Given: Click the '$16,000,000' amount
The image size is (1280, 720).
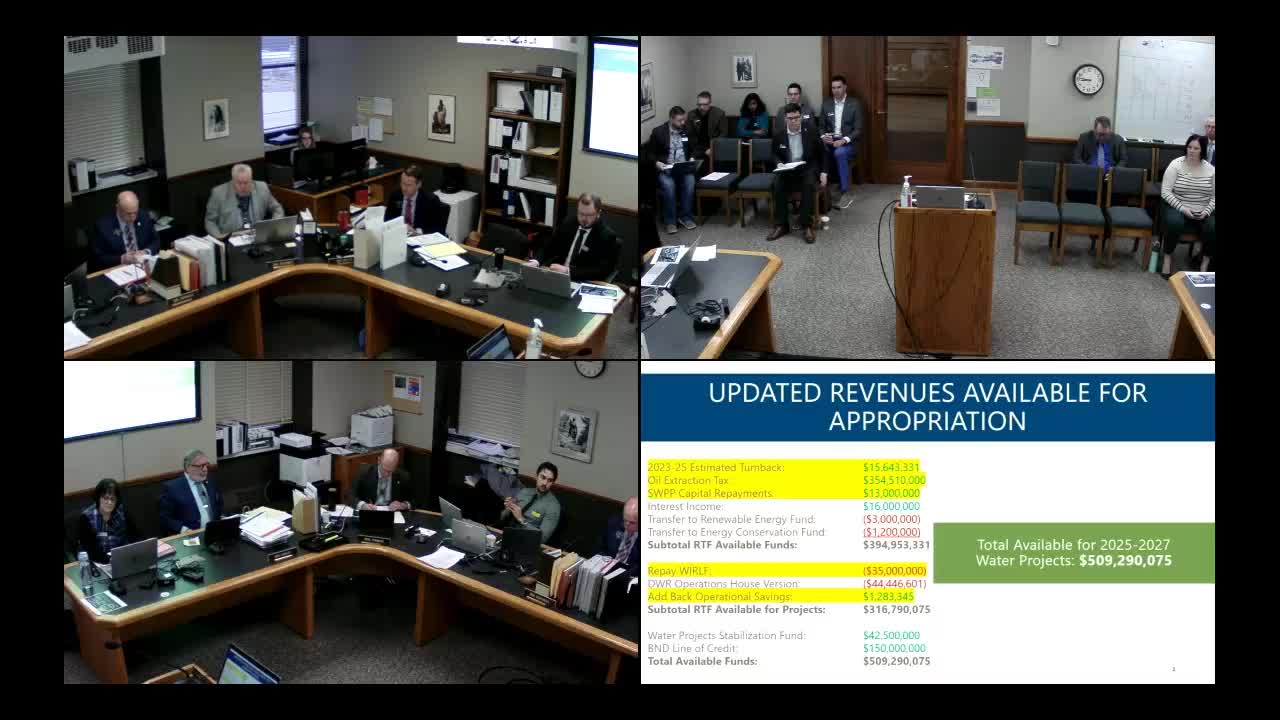Looking at the screenshot, I should [x=891, y=506].
